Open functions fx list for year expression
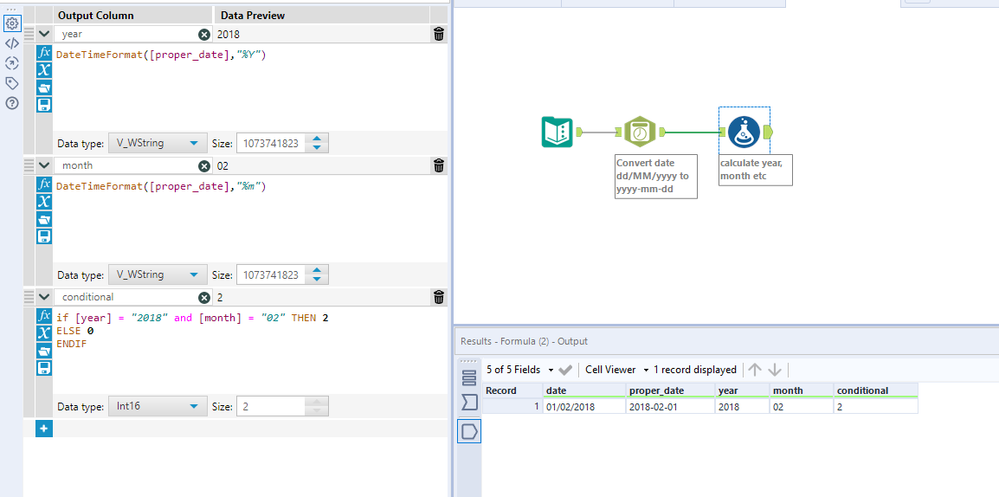999x497 pixels. (x=44, y=53)
